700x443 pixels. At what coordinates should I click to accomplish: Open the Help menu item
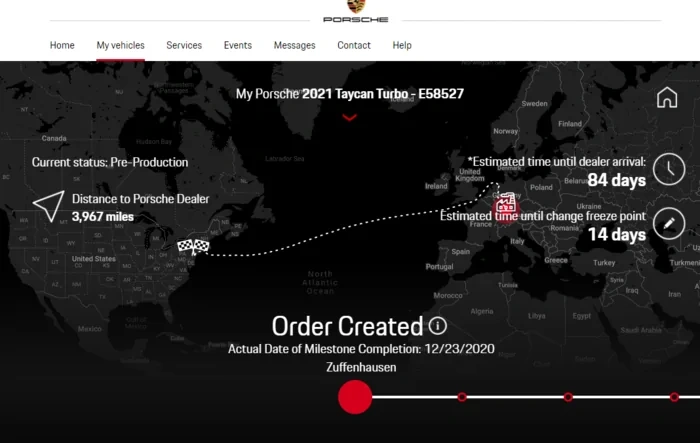pyautogui.click(x=402, y=45)
